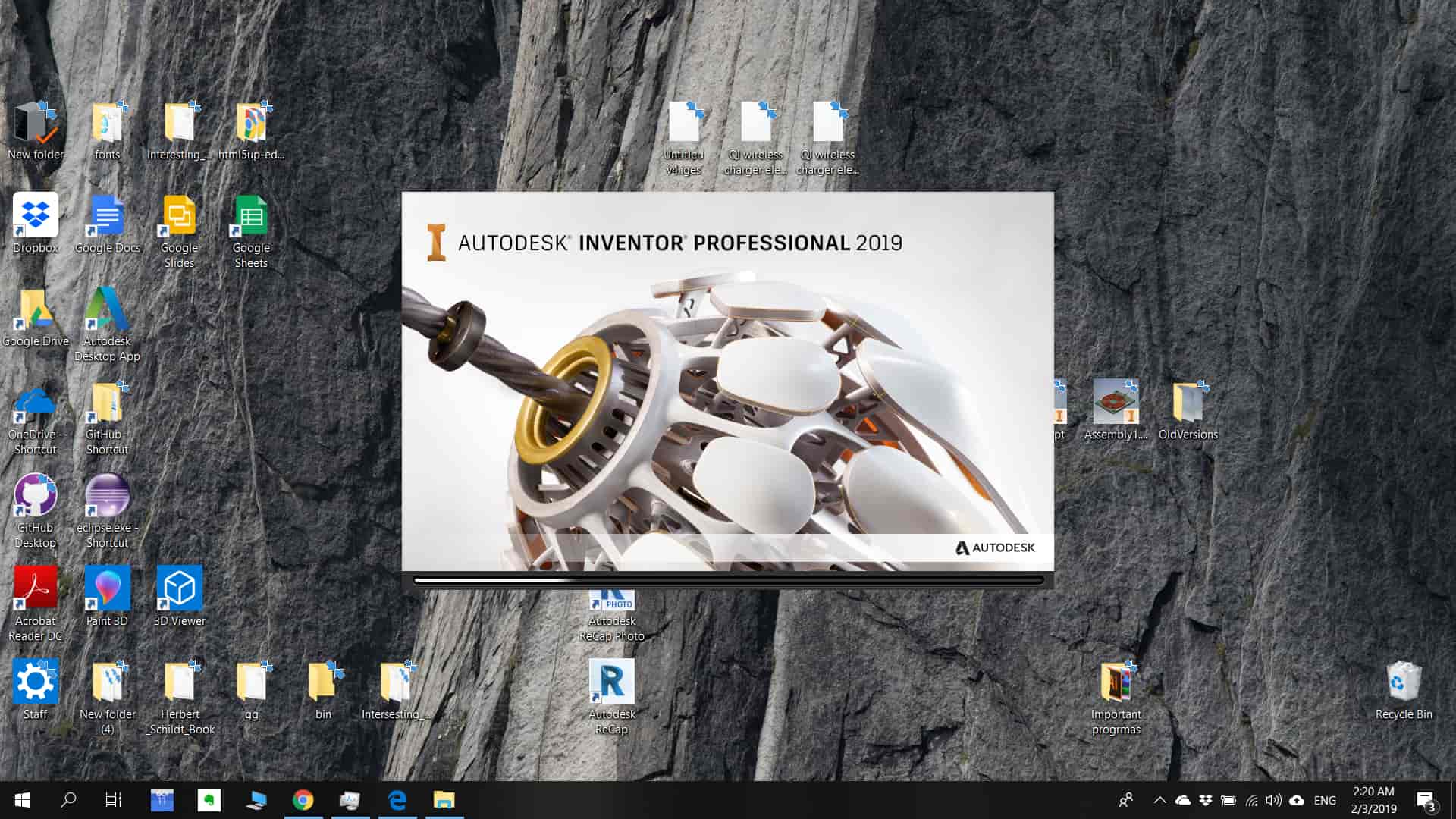Open File Explorer from the taskbar
This screenshot has height=819, width=1456.
tap(444, 800)
